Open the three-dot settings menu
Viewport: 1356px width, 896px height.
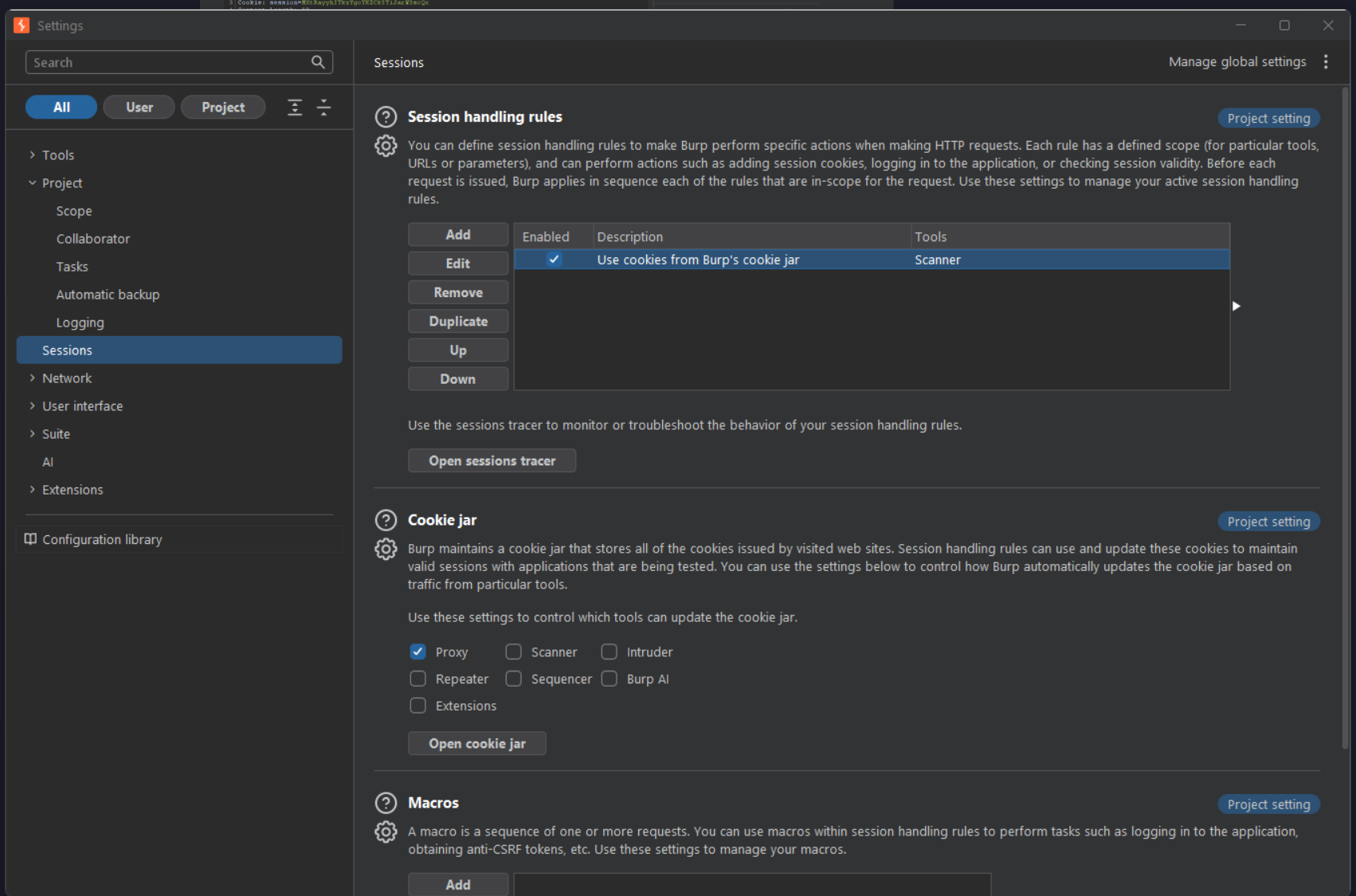pyautogui.click(x=1326, y=62)
